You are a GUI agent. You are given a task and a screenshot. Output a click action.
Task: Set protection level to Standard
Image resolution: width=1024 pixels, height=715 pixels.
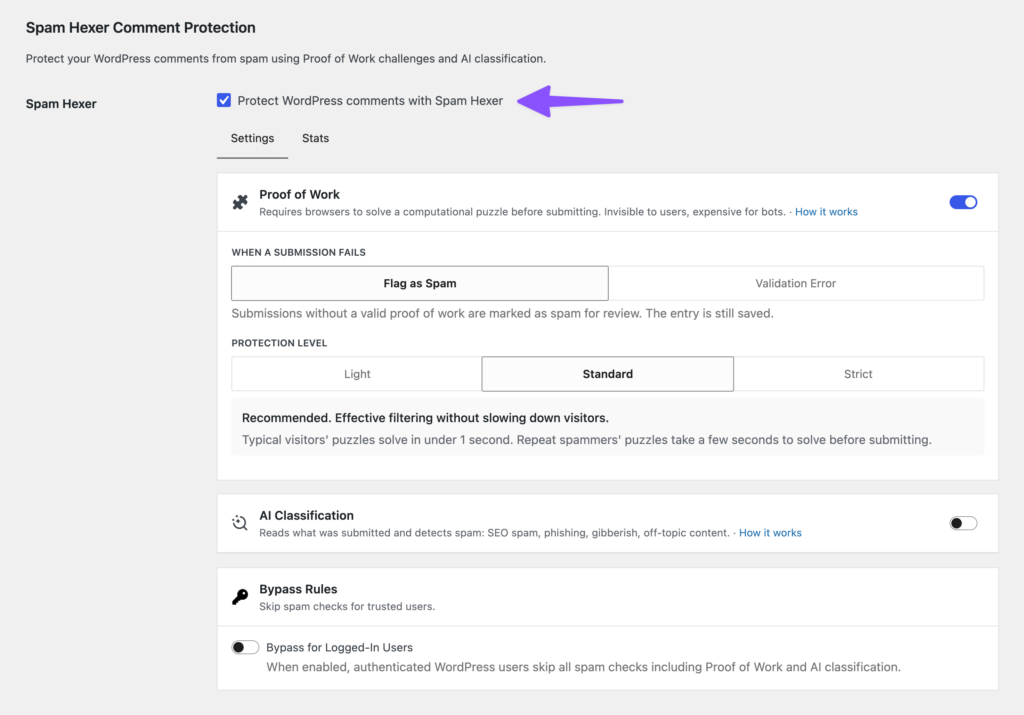[607, 374]
